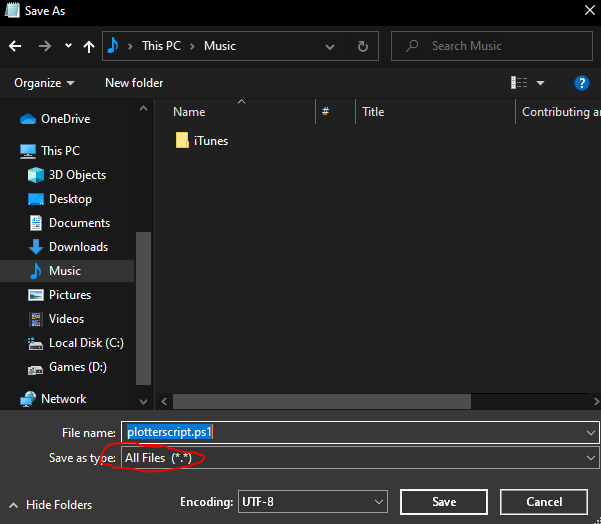
Task: Expand the address bar previous locations chevron
Action: point(331,46)
